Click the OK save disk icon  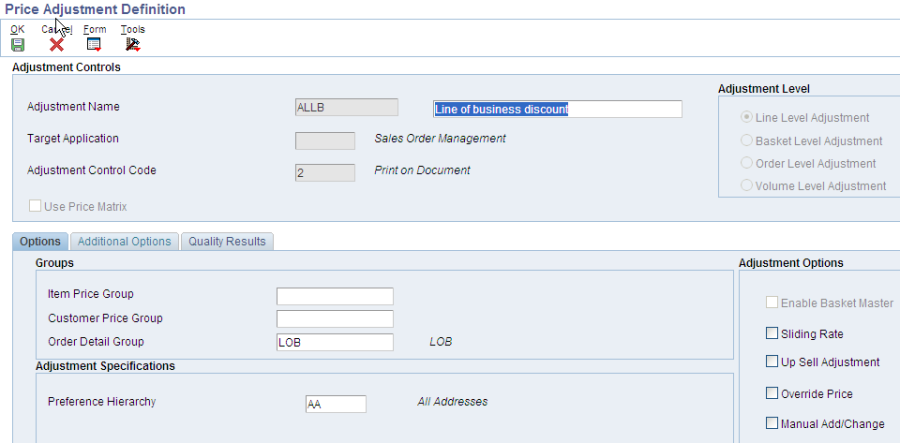pyautogui.click(x=18, y=45)
